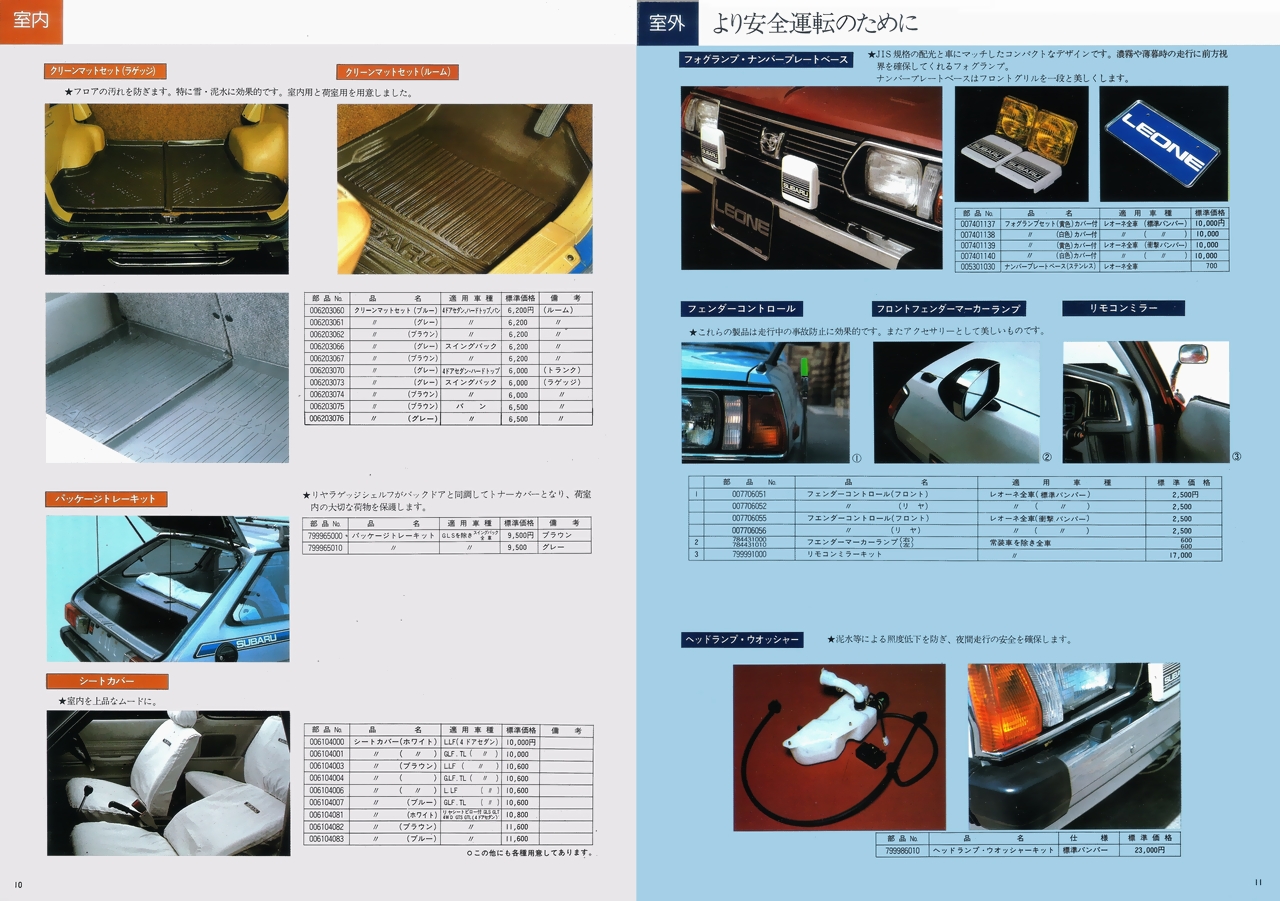Open remote control mirror photo number ③
This screenshot has width=1280, height=901.
pos(1146,402)
